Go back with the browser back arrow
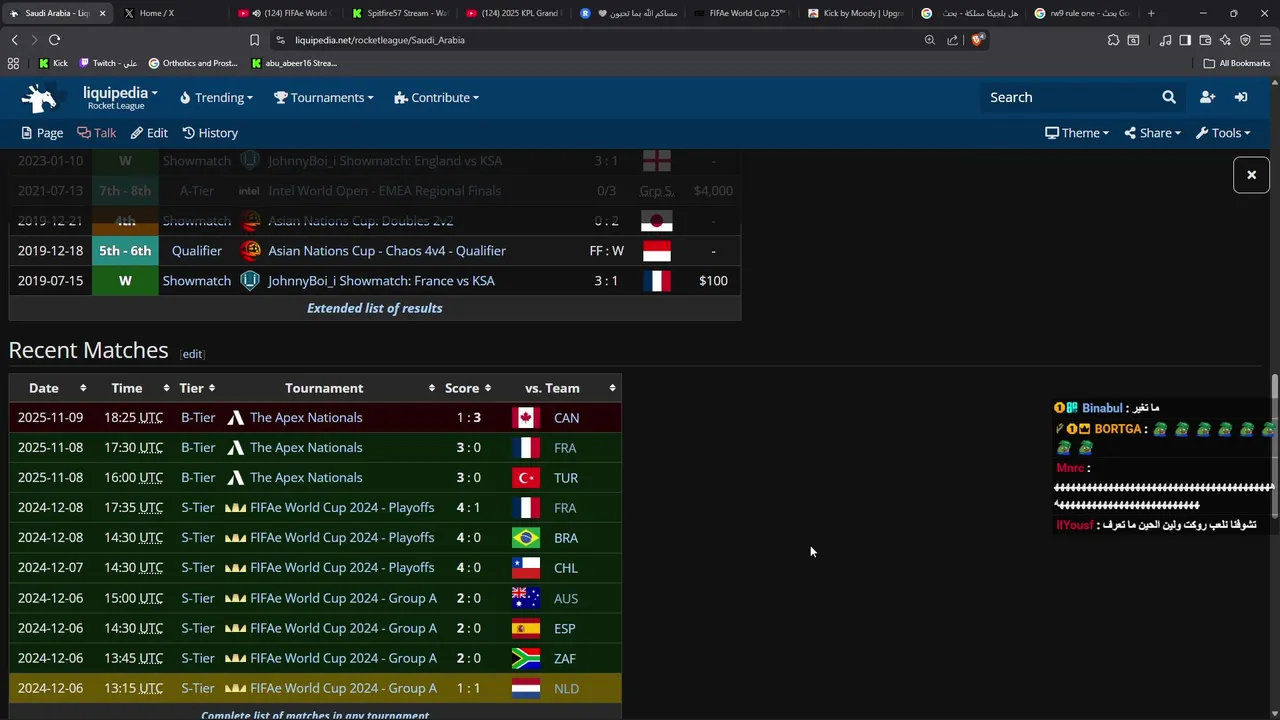The image size is (1280, 720). coord(14,40)
